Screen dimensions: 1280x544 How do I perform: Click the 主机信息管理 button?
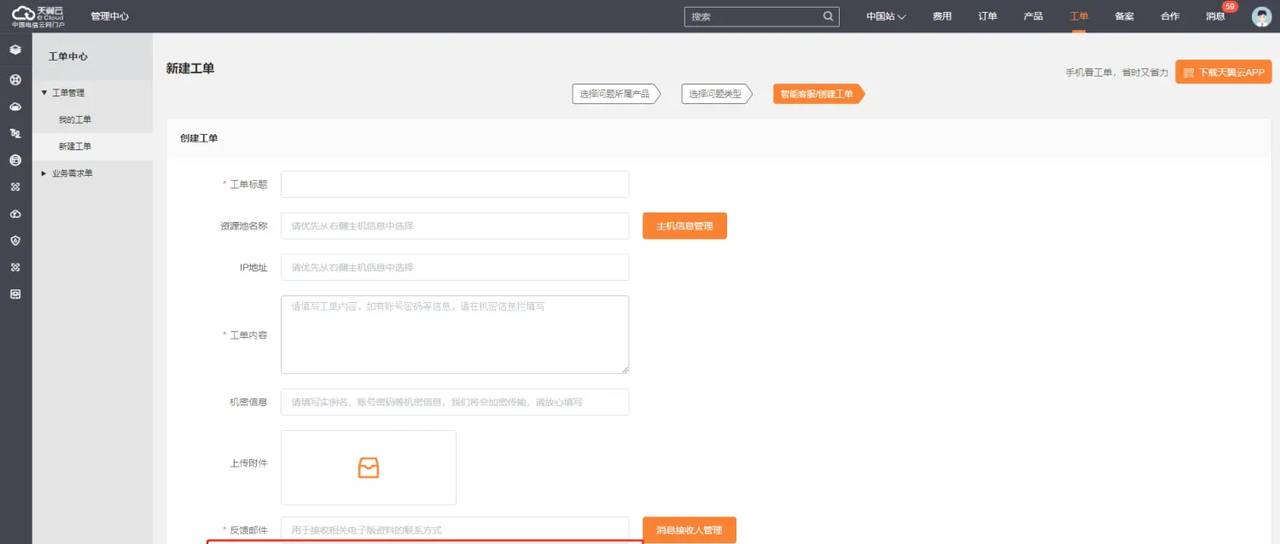[684, 226]
